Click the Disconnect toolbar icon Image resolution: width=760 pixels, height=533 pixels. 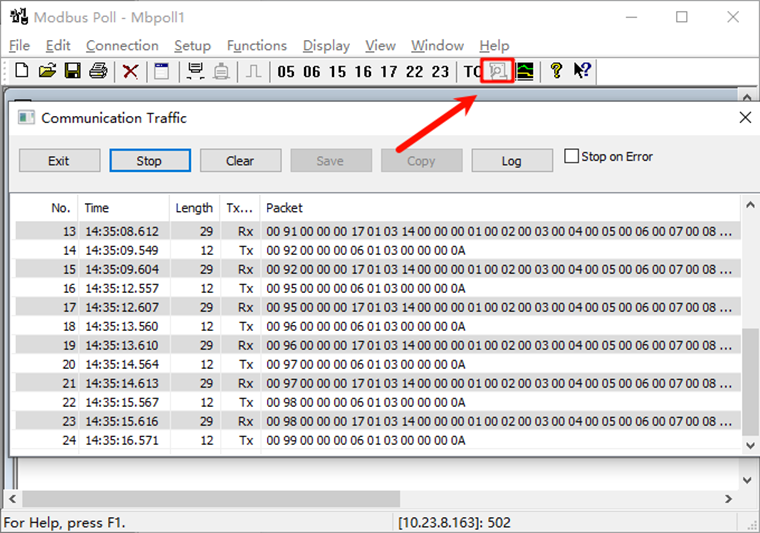[221, 71]
